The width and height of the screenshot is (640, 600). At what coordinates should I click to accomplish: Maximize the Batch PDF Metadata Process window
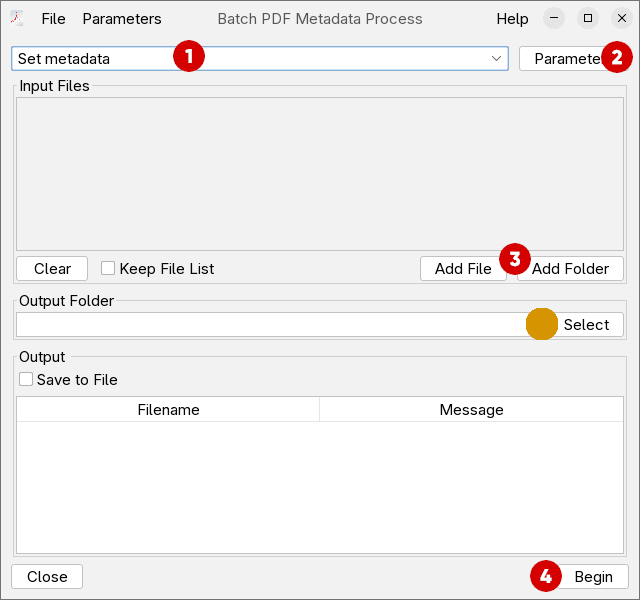tap(588, 18)
